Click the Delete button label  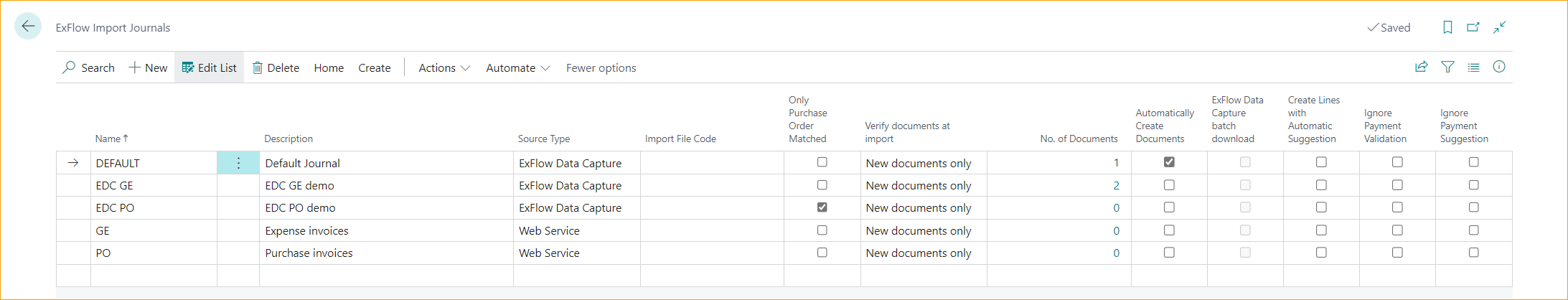coord(283,67)
